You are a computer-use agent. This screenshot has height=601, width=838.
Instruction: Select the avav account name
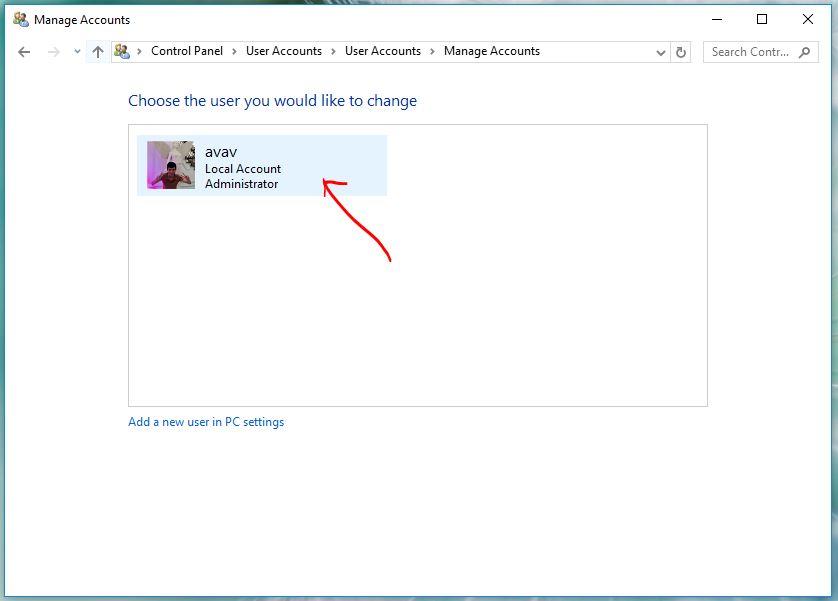[221, 152]
